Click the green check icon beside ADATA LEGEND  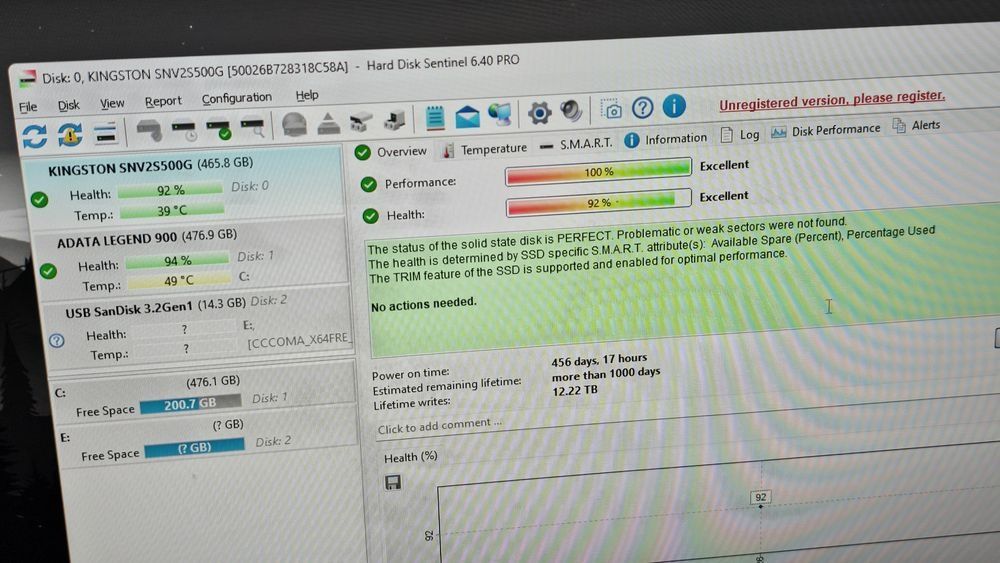[x=48, y=271]
